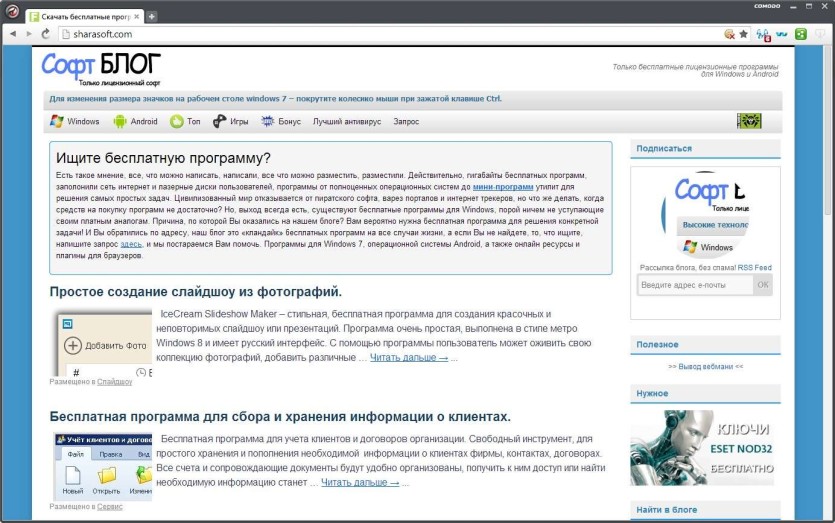This screenshot has width=835, height=523.
Task: Open the Топ menu section
Action: (193, 121)
